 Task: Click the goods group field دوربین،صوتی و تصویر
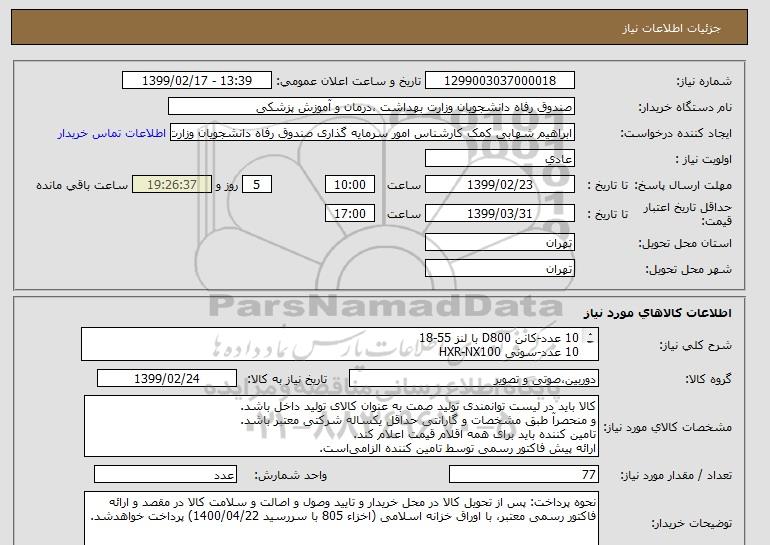click(473, 379)
